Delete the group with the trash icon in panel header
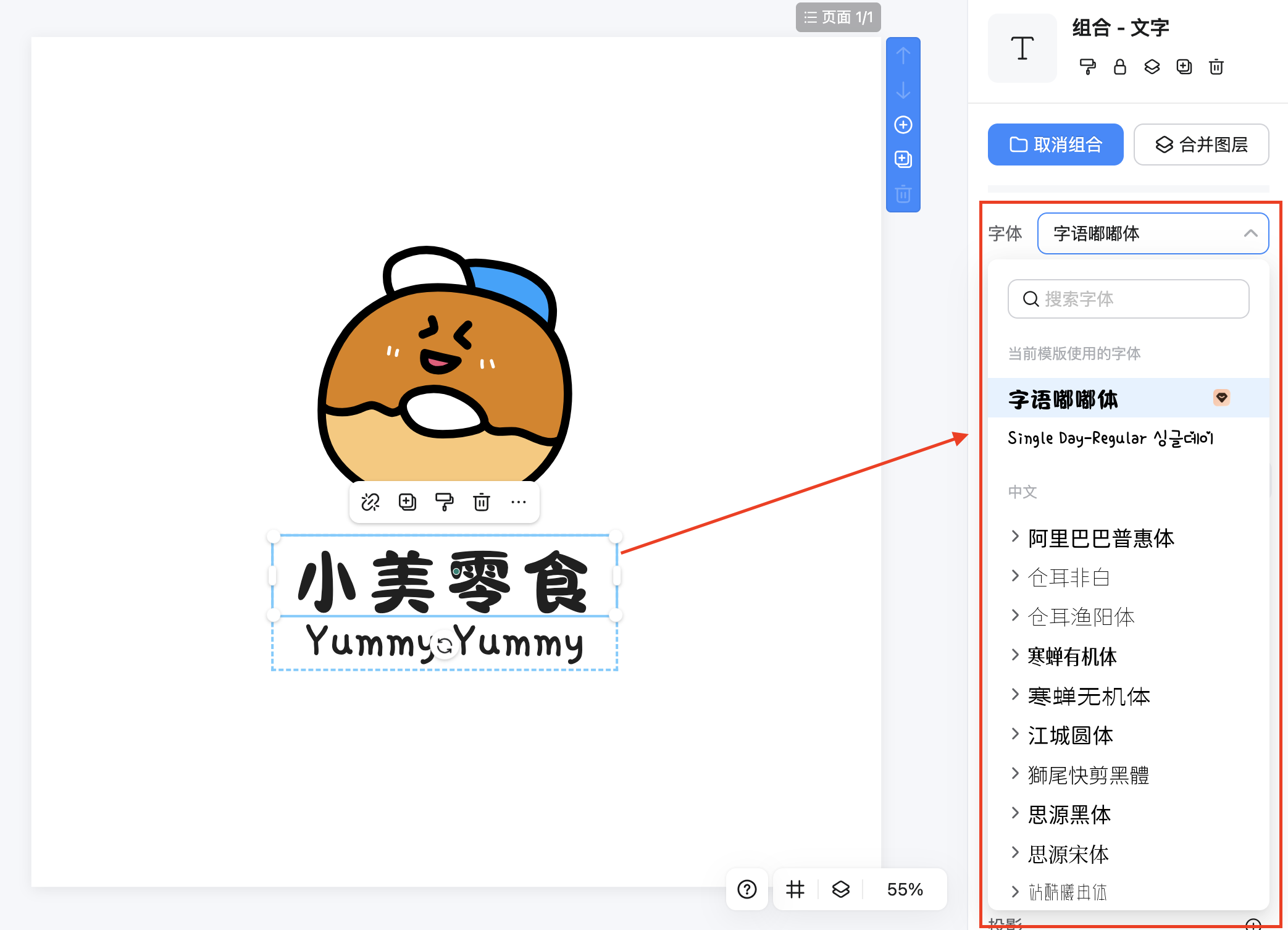The height and width of the screenshot is (930, 1288). tap(1216, 67)
